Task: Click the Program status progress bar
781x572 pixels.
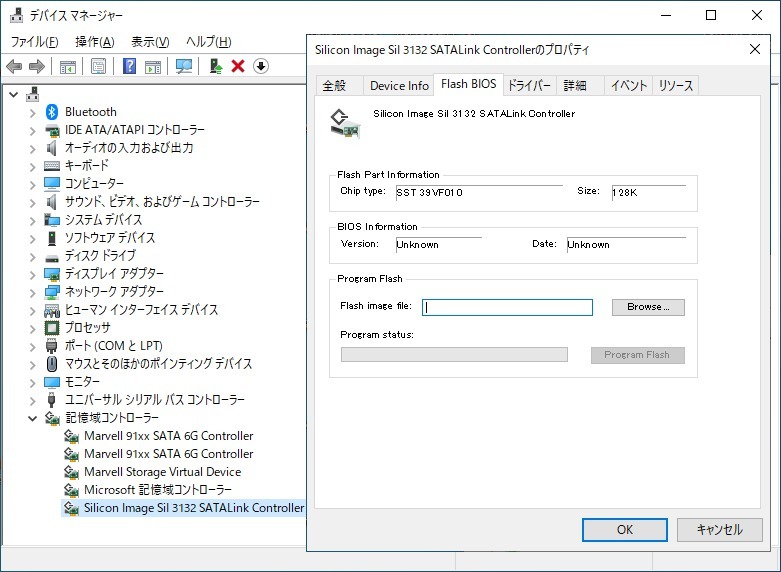Action: pos(454,355)
